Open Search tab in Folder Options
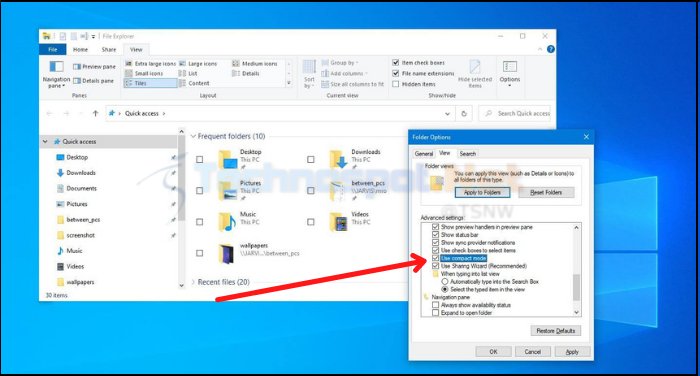The height and width of the screenshot is (376, 700). click(467, 154)
